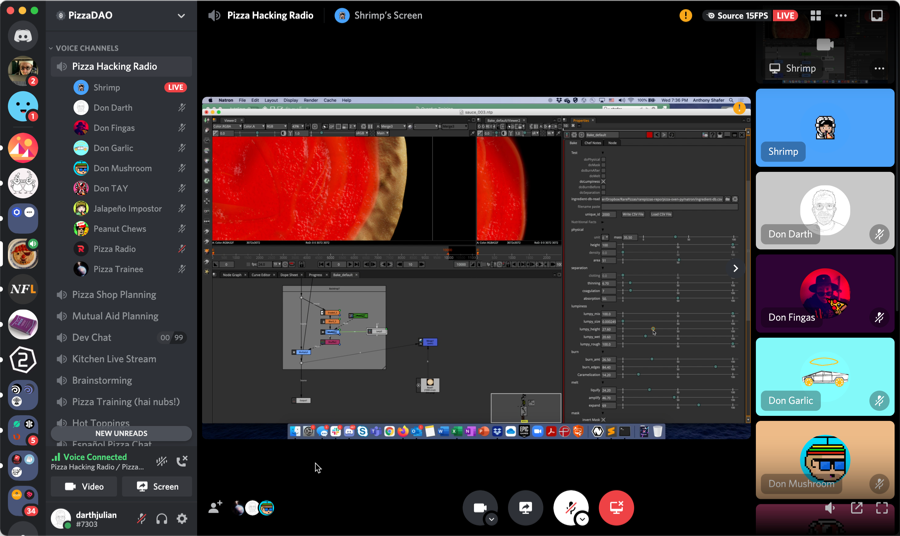
Task: Unmute microphone with the white mic button
Action: (x=570, y=507)
